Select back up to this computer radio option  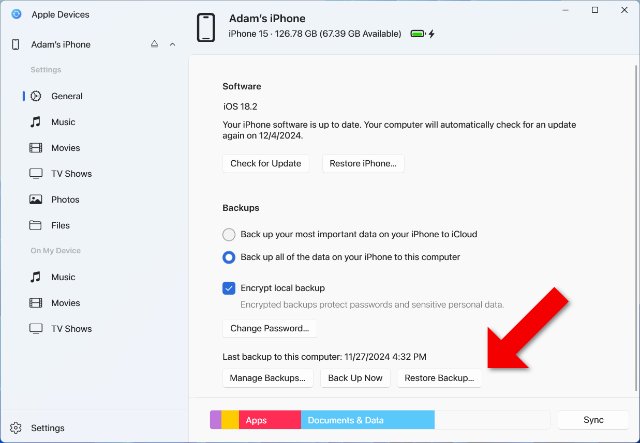[229, 257]
